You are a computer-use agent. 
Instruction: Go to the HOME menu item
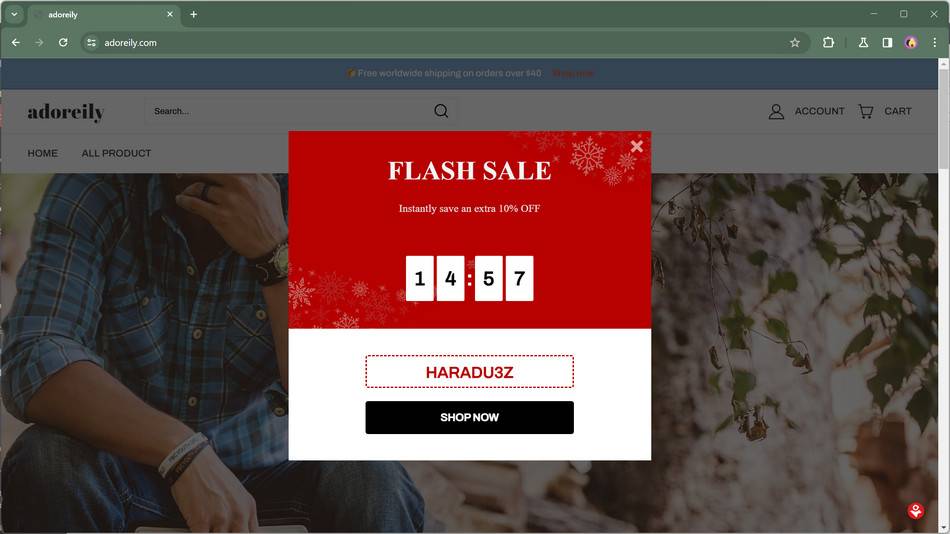coord(42,153)
